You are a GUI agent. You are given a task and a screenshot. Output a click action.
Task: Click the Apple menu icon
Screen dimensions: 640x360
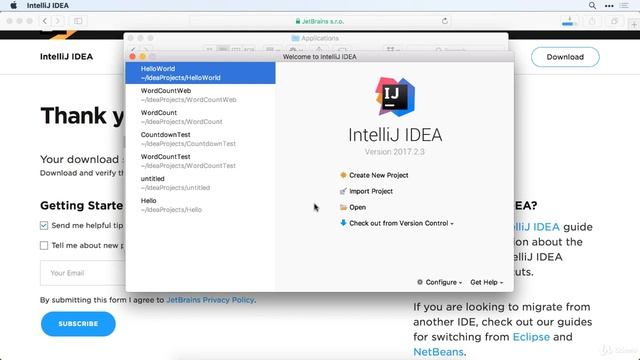(x=13, y=5)
